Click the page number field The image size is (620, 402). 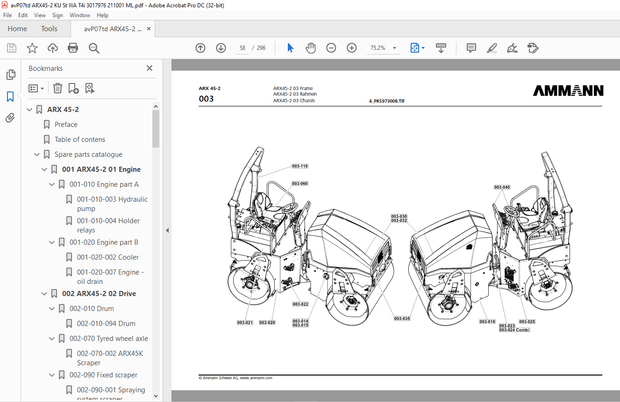[242, 48]
